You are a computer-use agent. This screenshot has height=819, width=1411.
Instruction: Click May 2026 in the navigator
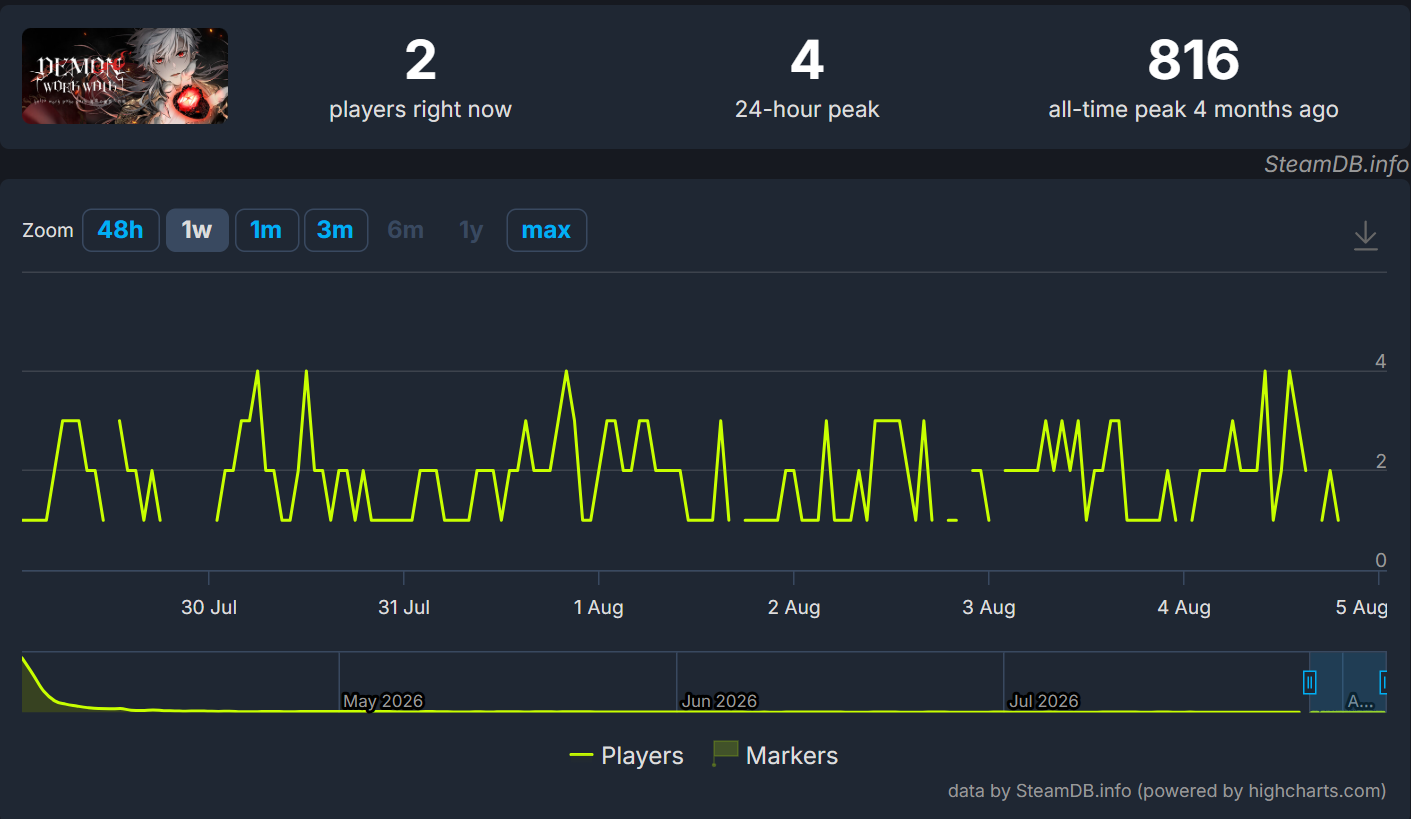click(x=383, y=701)
